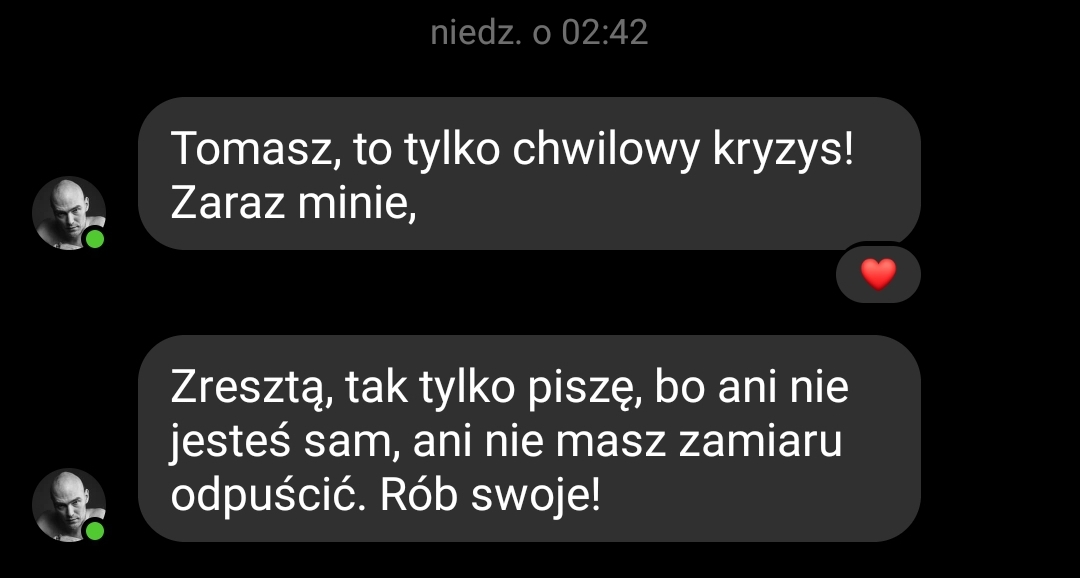Select the 'niedz. o 02:42' timestamp
Screen dimensions: 1080x578
[539, 32]
